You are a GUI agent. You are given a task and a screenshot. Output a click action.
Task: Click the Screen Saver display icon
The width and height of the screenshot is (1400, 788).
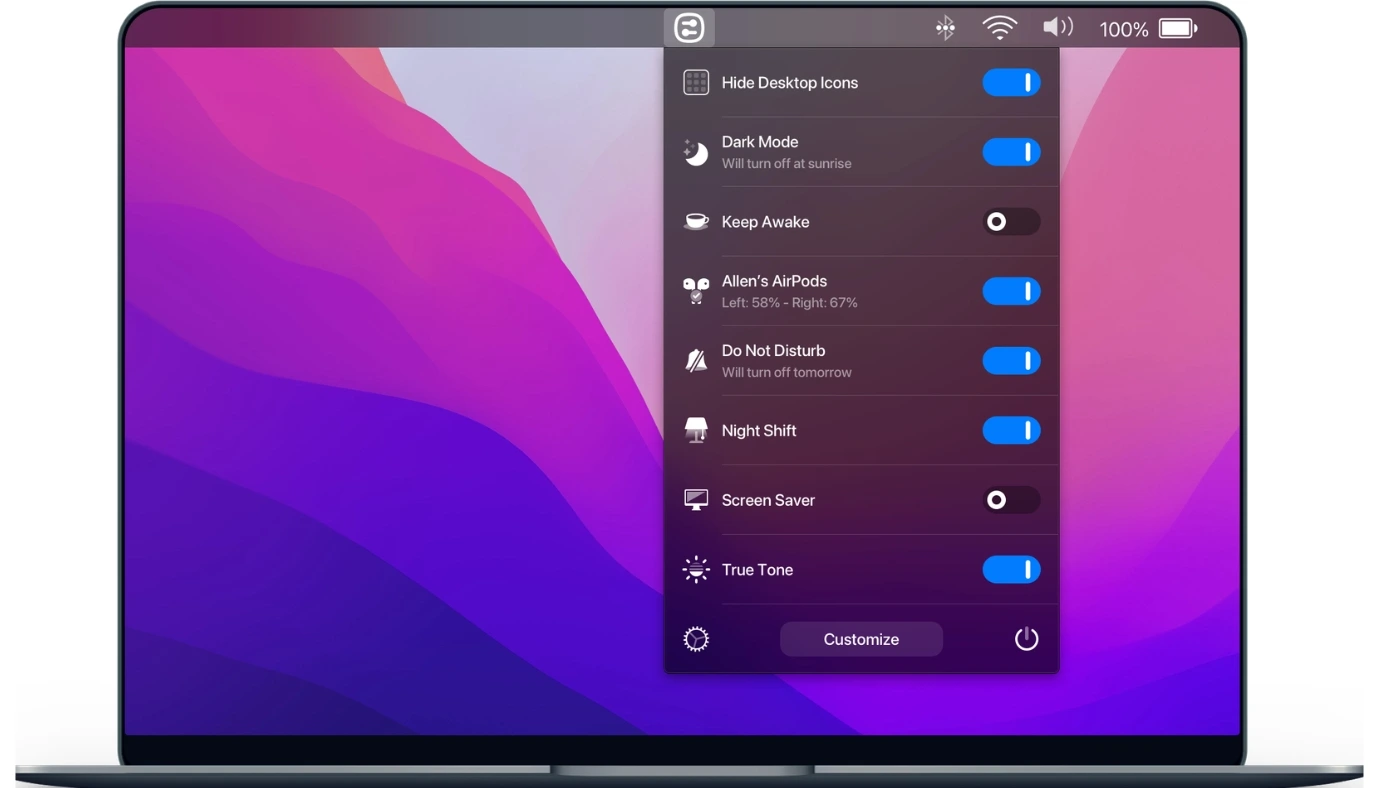point(696,499)
